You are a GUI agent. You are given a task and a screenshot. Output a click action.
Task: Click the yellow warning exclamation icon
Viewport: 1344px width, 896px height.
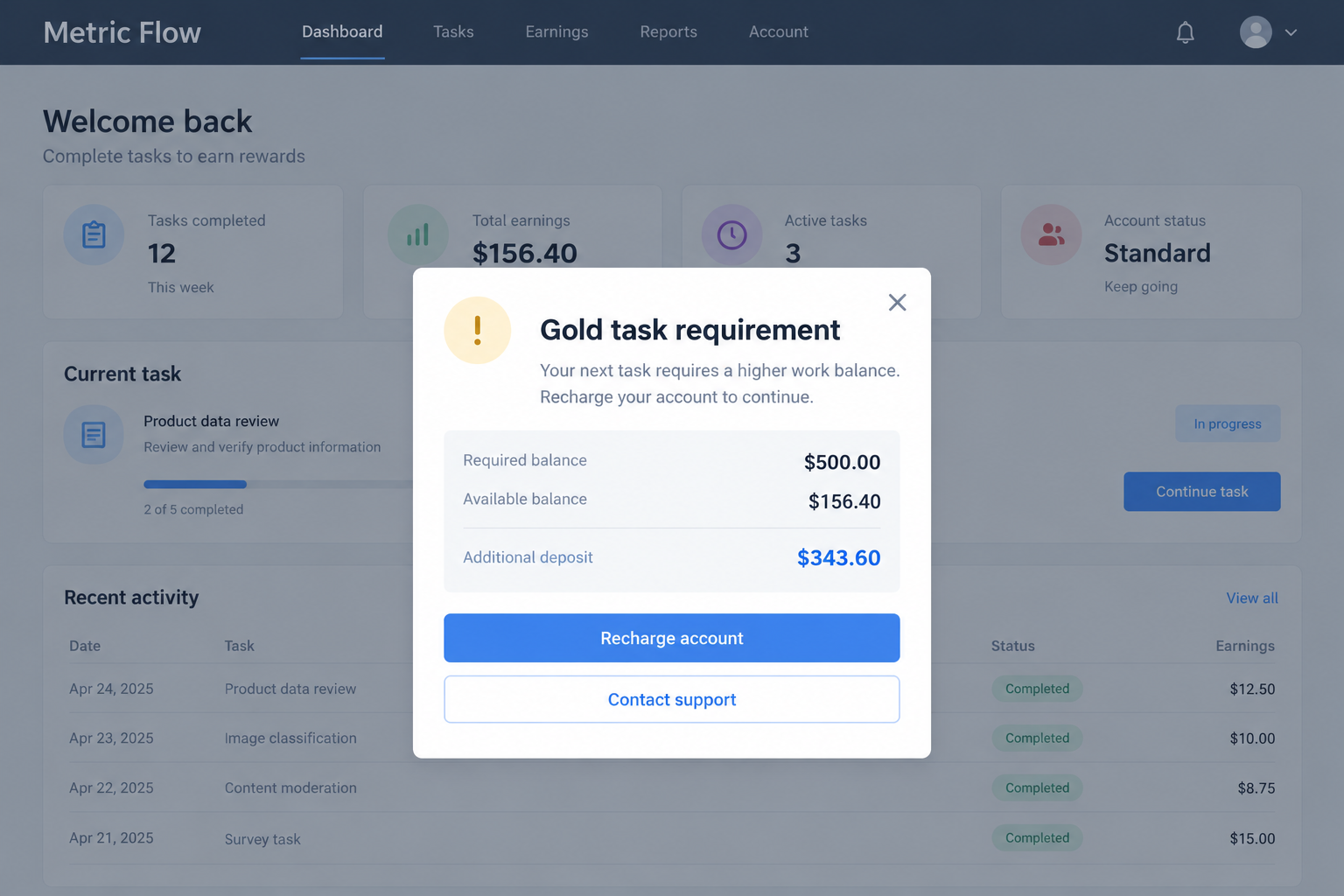click(477, 330)
